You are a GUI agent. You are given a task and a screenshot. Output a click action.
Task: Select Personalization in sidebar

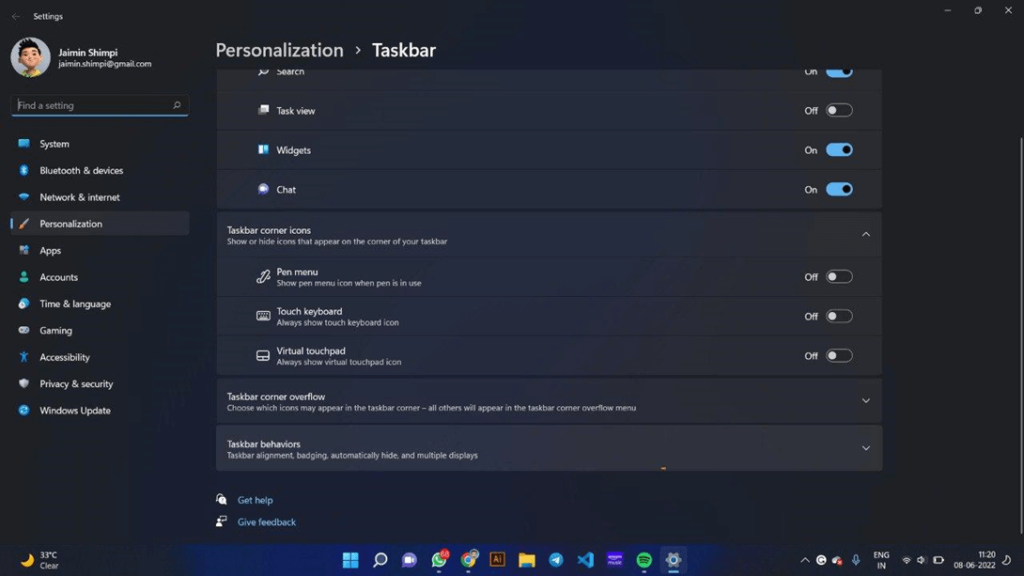[x=100, y=223]
